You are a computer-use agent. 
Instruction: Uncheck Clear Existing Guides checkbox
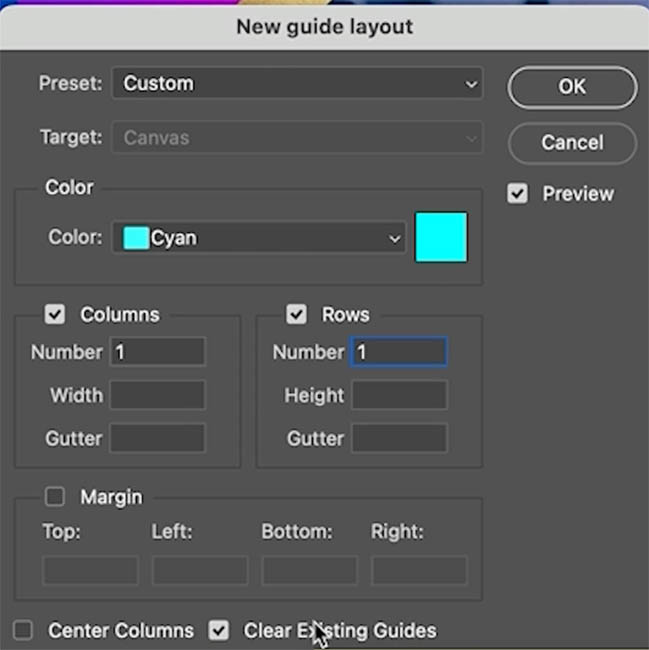click(219, 630)
